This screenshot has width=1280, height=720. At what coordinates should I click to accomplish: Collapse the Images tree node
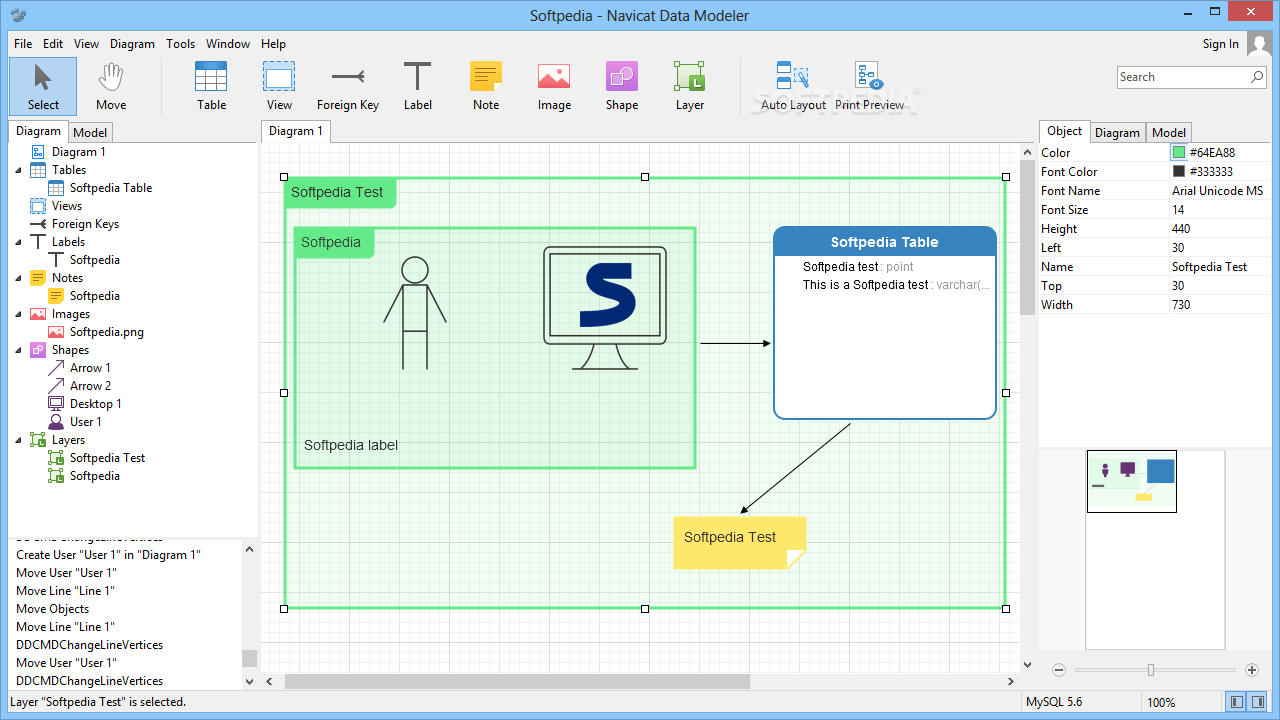pos(18,314)
